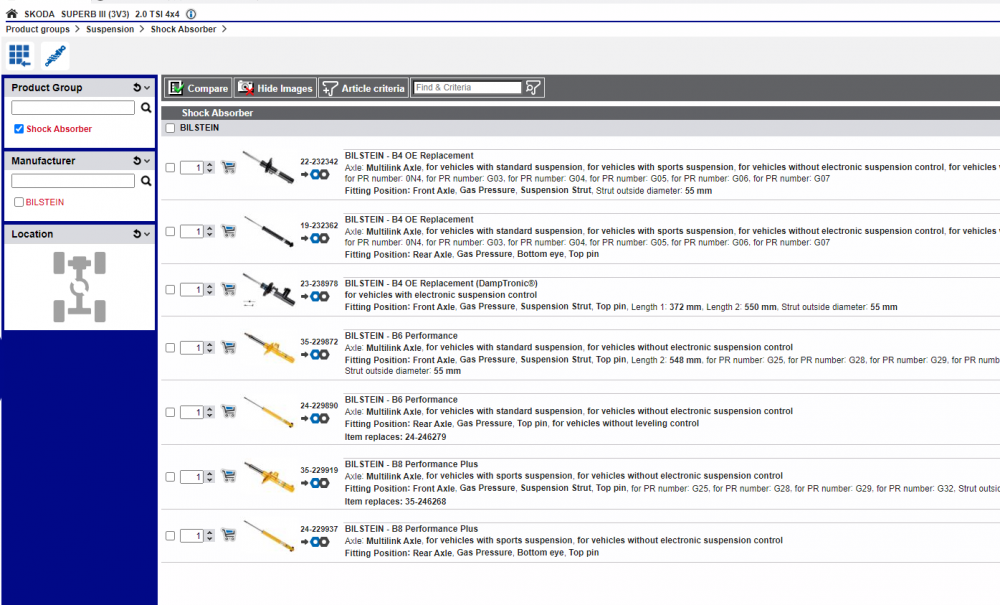1000x605 pixels.
Task: Open Suspension breadcrumb
Action: (110, 29)
